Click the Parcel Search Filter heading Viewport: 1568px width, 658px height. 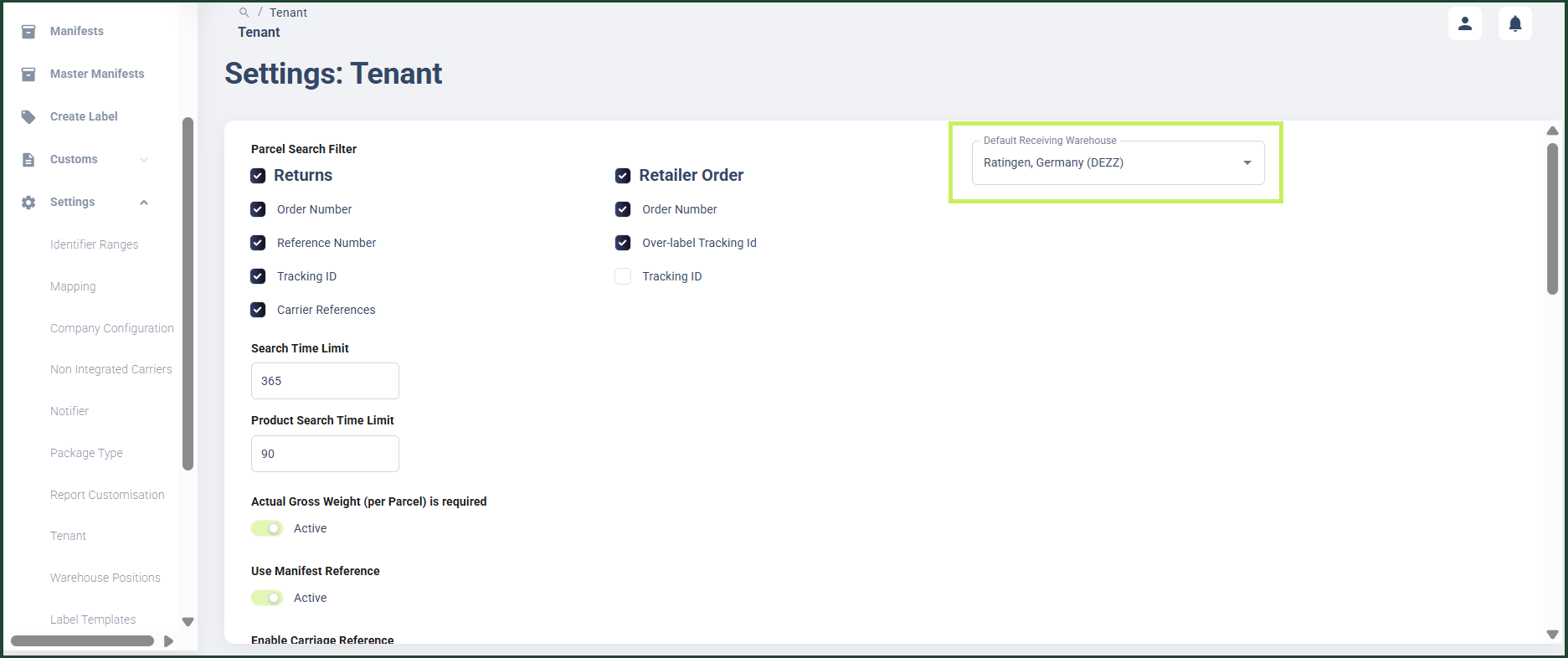[304, 149]
